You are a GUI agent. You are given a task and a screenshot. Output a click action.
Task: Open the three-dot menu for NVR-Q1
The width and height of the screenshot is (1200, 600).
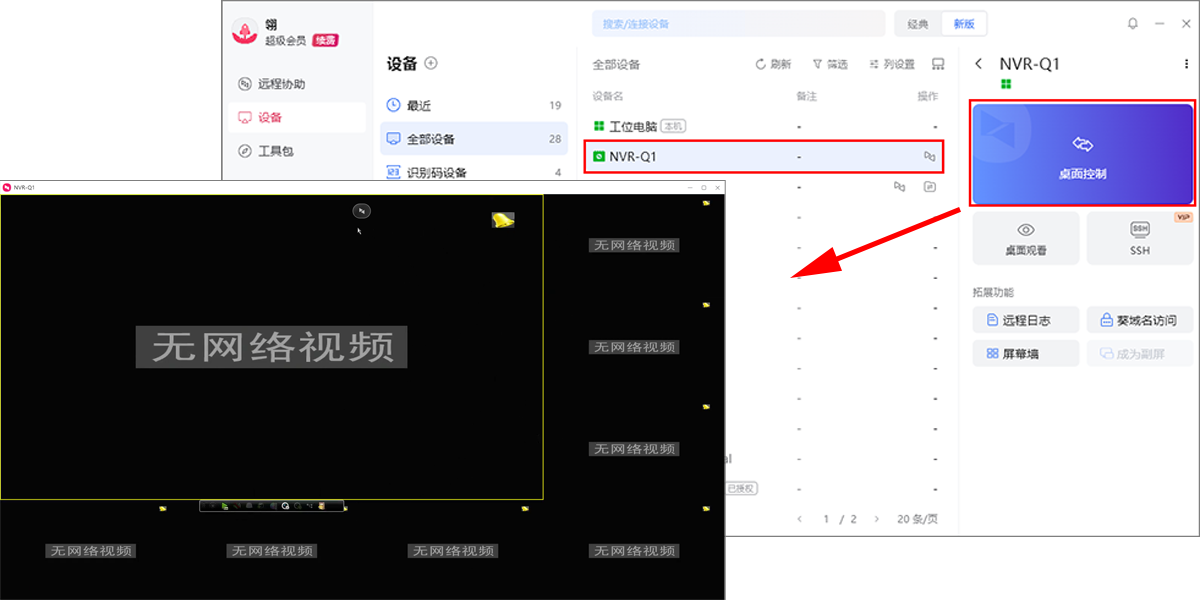click(1186, 64)
